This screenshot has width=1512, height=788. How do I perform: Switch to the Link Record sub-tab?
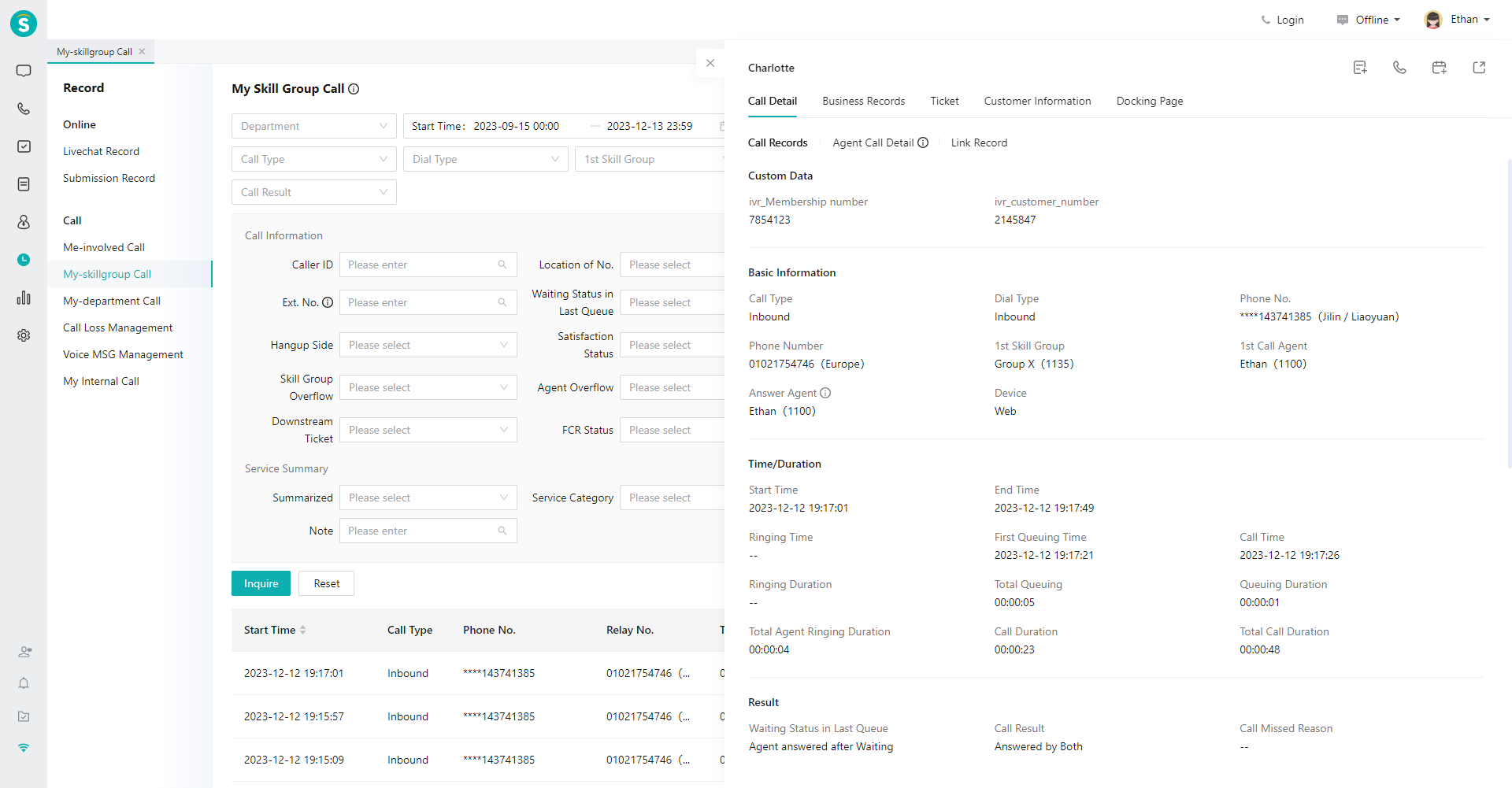(979, 142)
